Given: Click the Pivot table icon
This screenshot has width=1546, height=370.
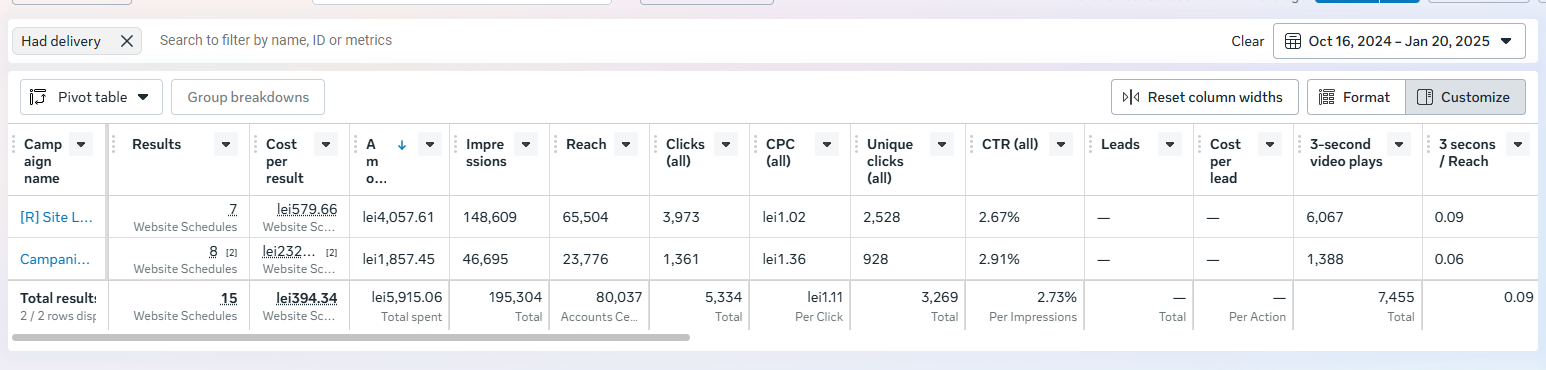Looking at the screenshot, I should [39, 97].
